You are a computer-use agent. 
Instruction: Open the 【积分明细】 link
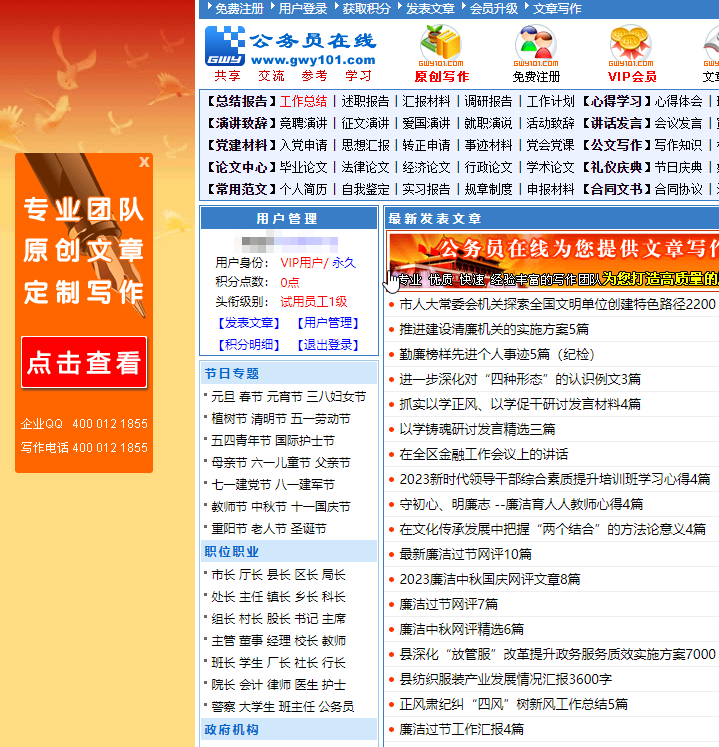pos(249,345)
